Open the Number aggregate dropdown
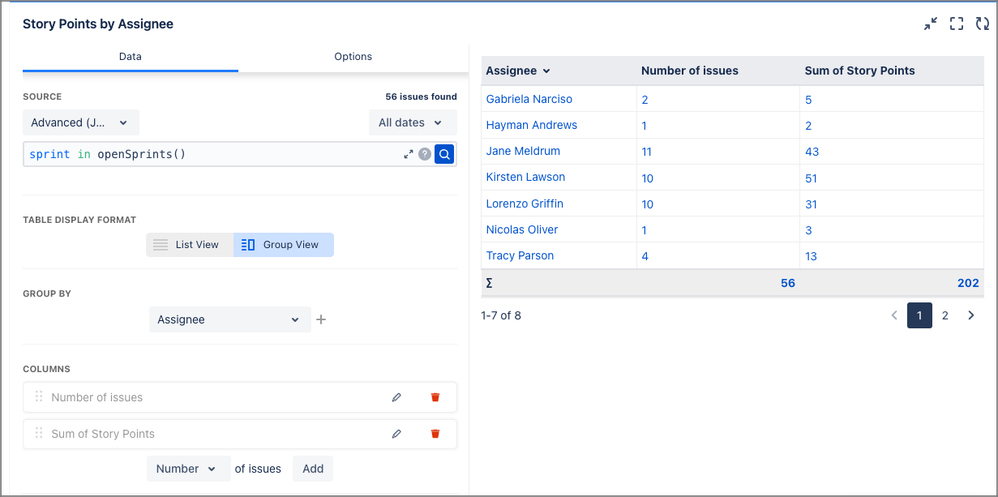This screenshot has height=497, width=998. click(187, 468)
